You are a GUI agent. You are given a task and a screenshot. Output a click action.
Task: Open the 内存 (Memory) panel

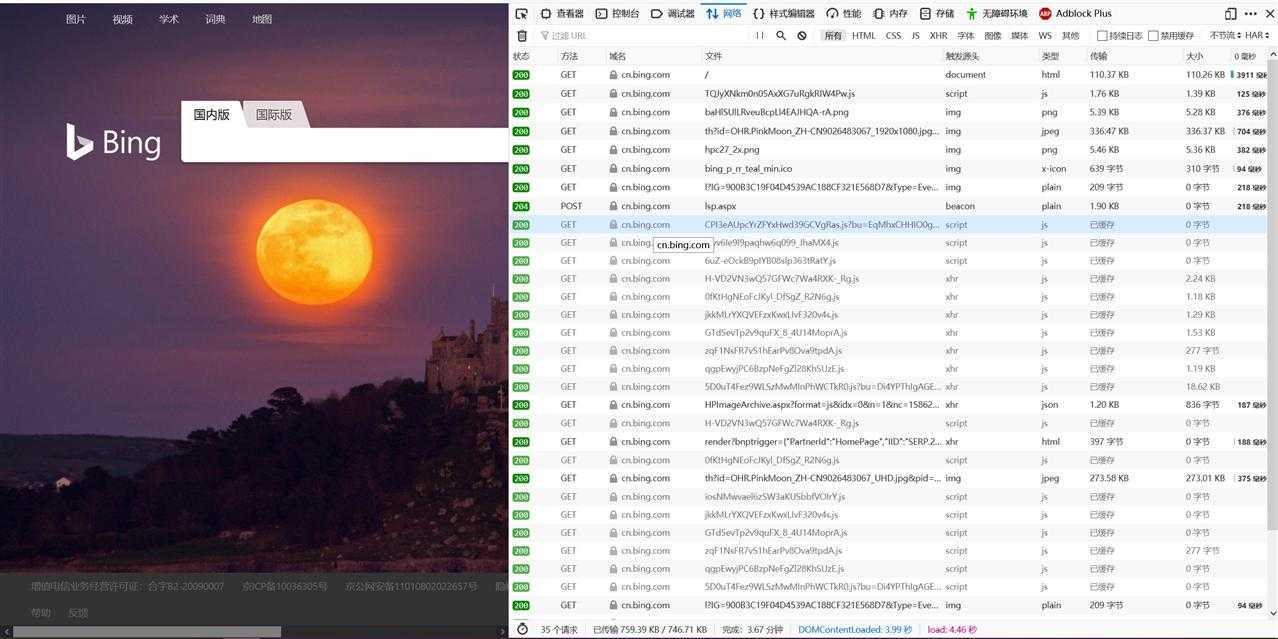890,14
